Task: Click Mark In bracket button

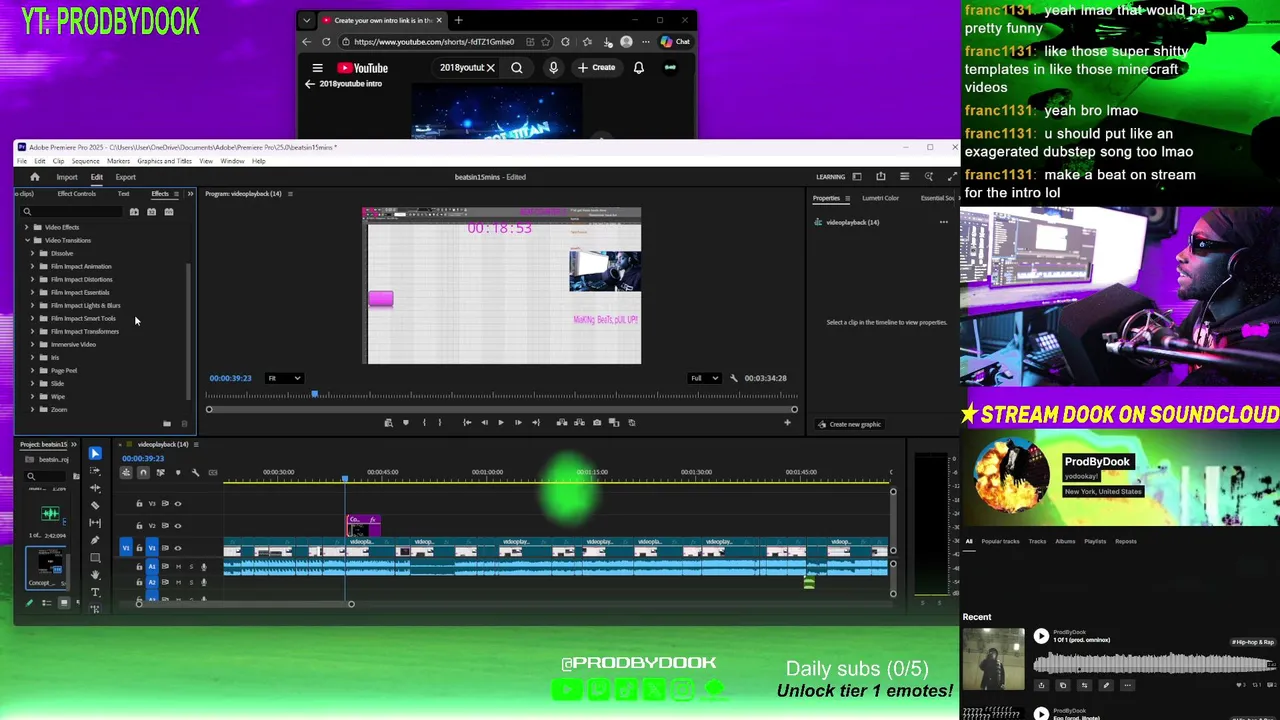Action: click(x=424, y=422)
